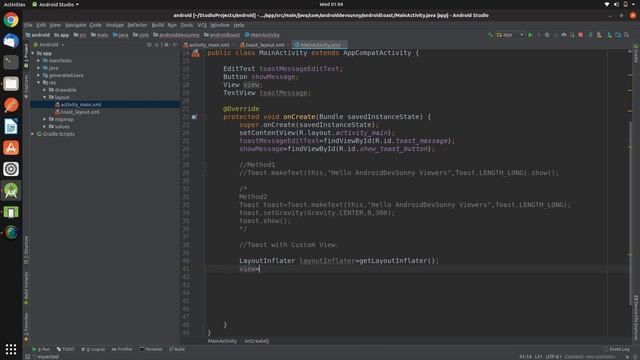
Task: Click the red Stop button in toolbar
Action: point(580,35)
